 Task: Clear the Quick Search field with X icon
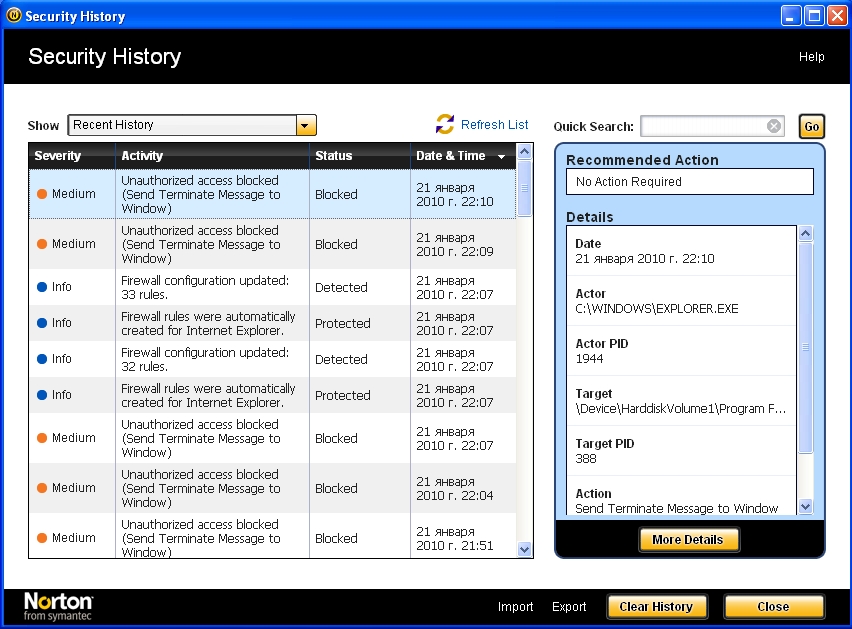click(774, 126)
